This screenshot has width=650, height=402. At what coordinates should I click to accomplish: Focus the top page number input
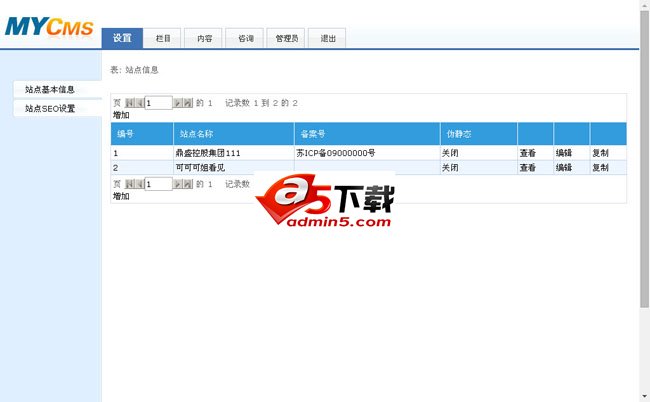click(158, 103)
